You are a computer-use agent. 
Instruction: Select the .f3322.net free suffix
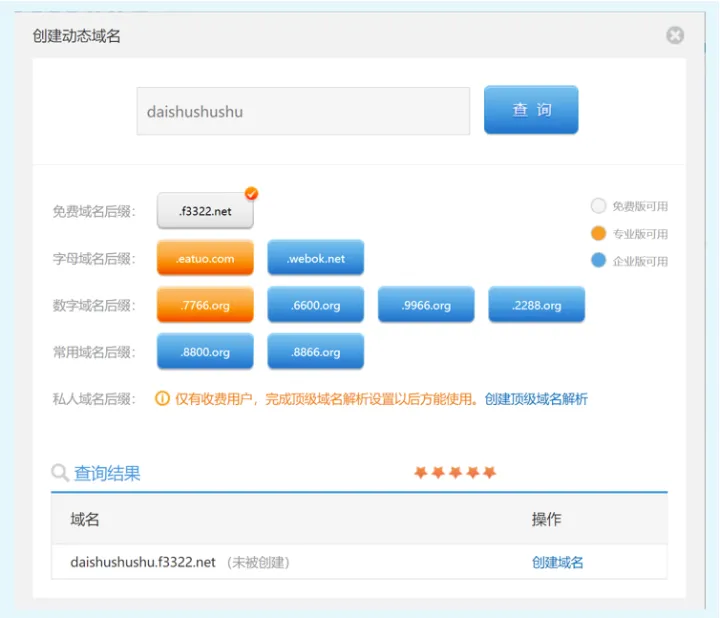click(x=205, y=212)
